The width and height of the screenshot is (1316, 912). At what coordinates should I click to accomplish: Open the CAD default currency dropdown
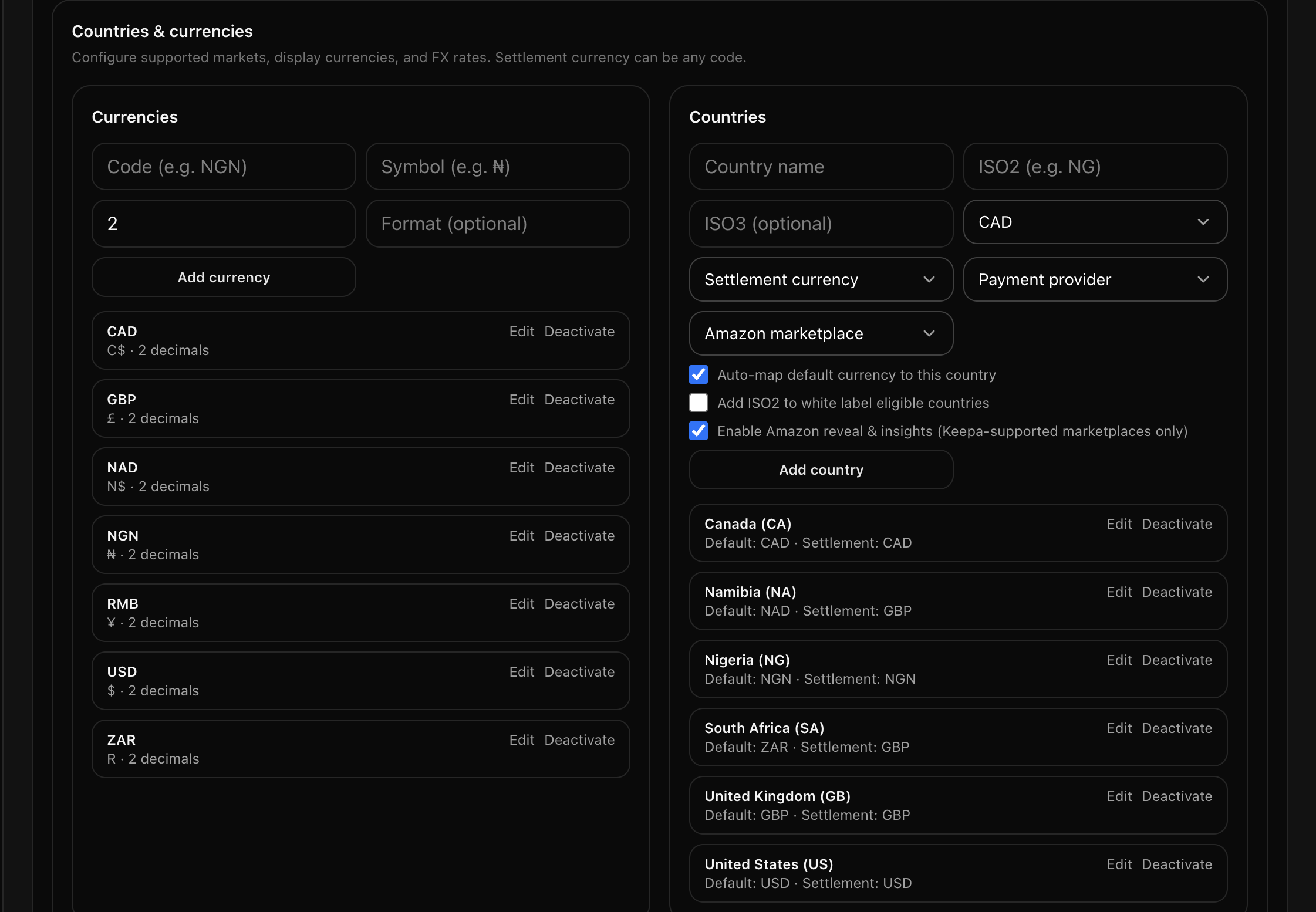click(x=1094, y=222)
